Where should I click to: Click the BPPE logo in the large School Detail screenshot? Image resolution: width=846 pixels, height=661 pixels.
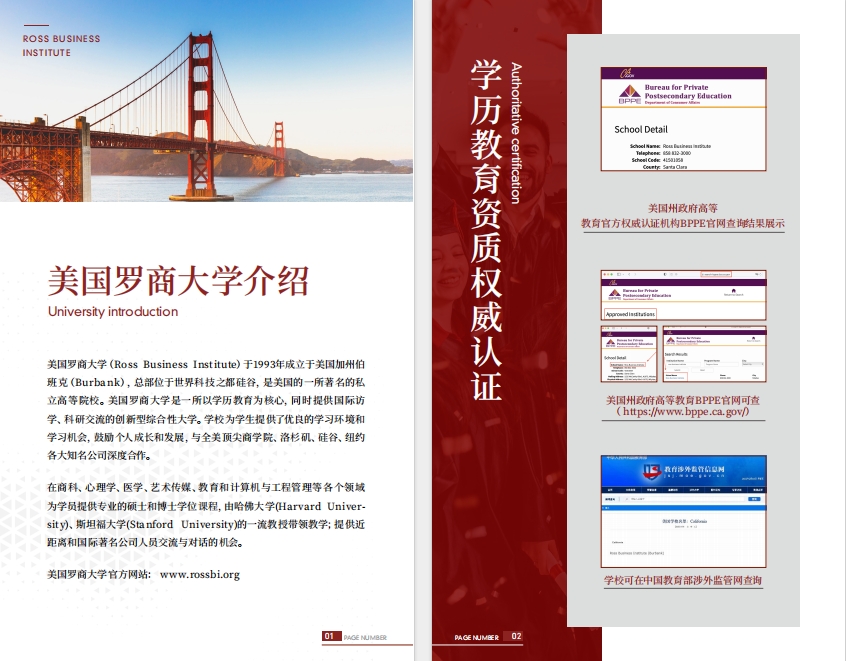tap(630, 94)
